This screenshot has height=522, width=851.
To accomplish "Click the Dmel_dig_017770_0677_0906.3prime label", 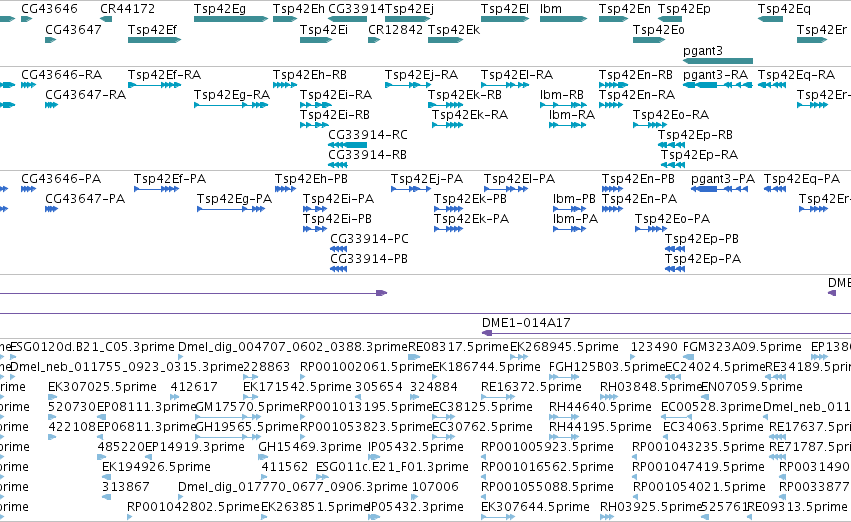I will click(x=293, y=487).
